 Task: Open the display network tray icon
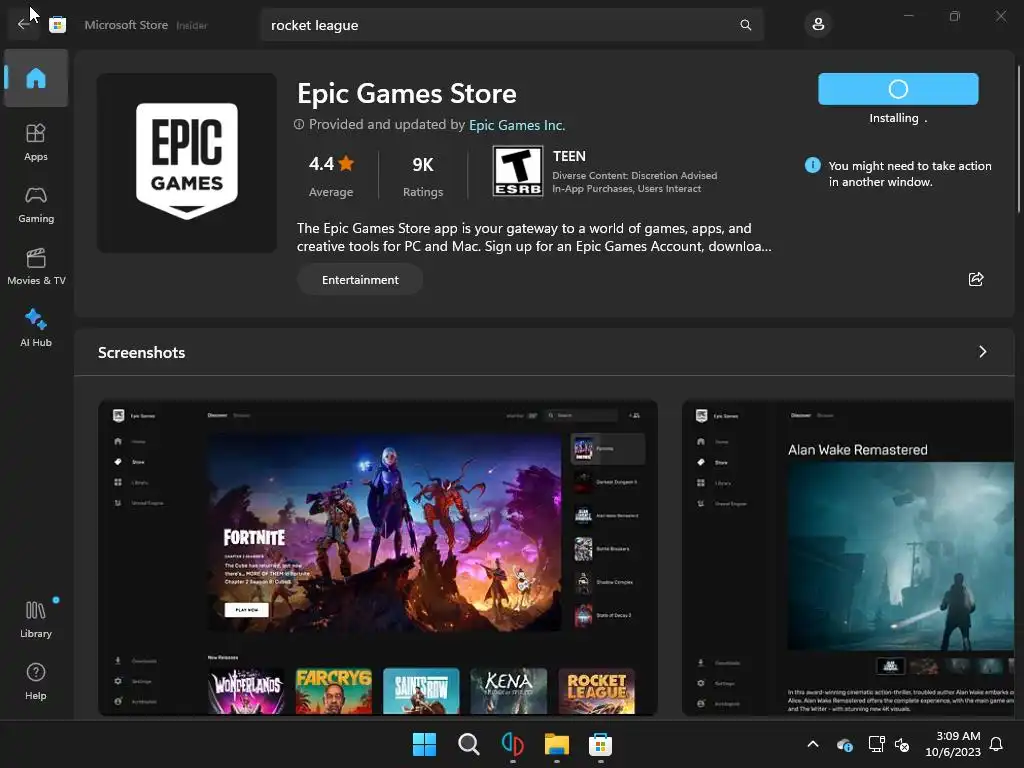pos(876,744)
